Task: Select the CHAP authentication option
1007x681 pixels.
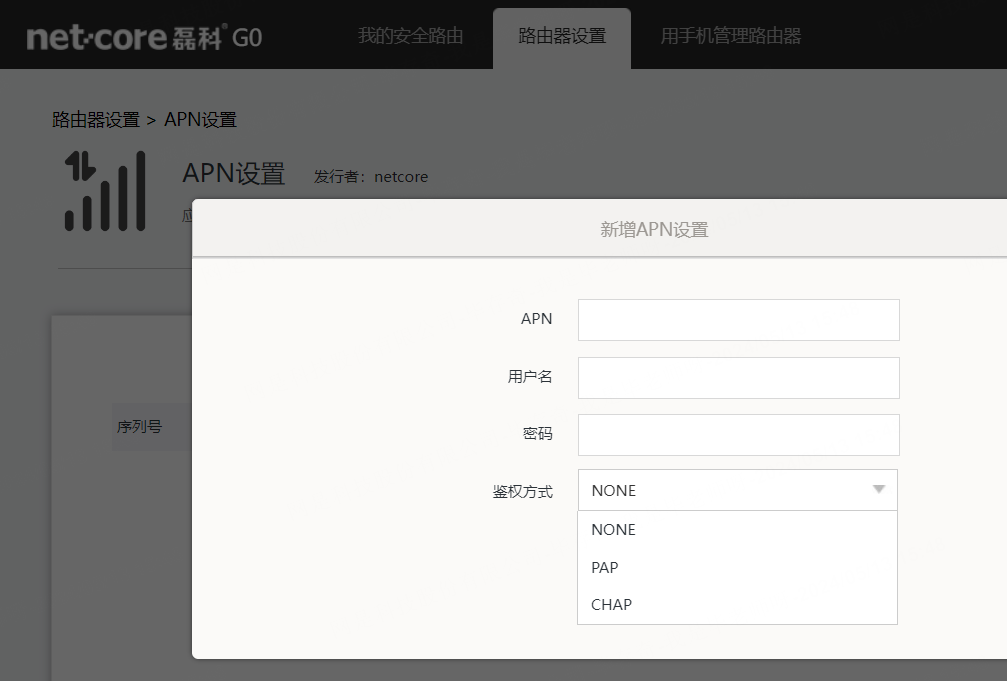Action: click(x=737, y=605)
